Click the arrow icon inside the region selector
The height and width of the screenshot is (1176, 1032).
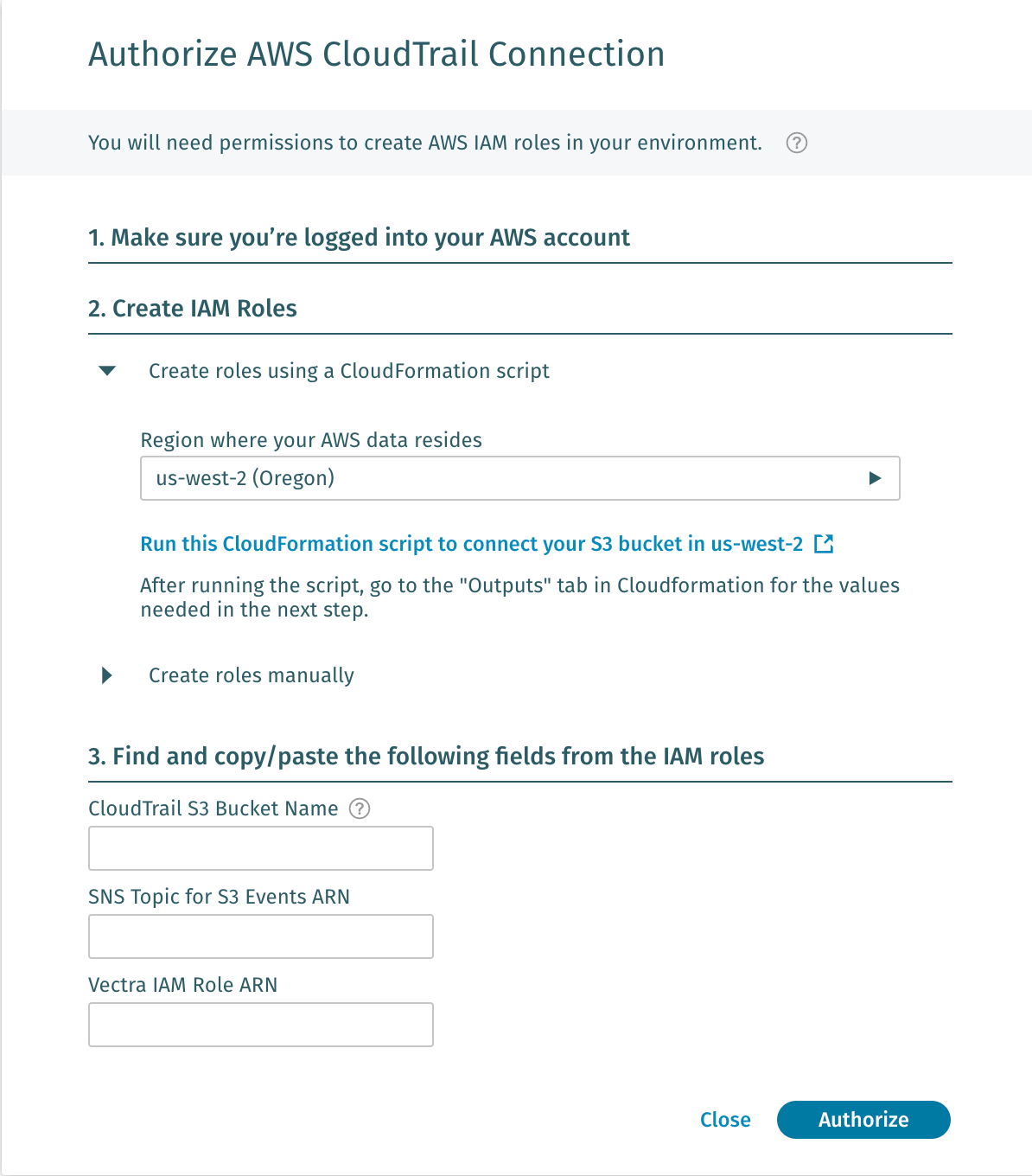[875, 478]
